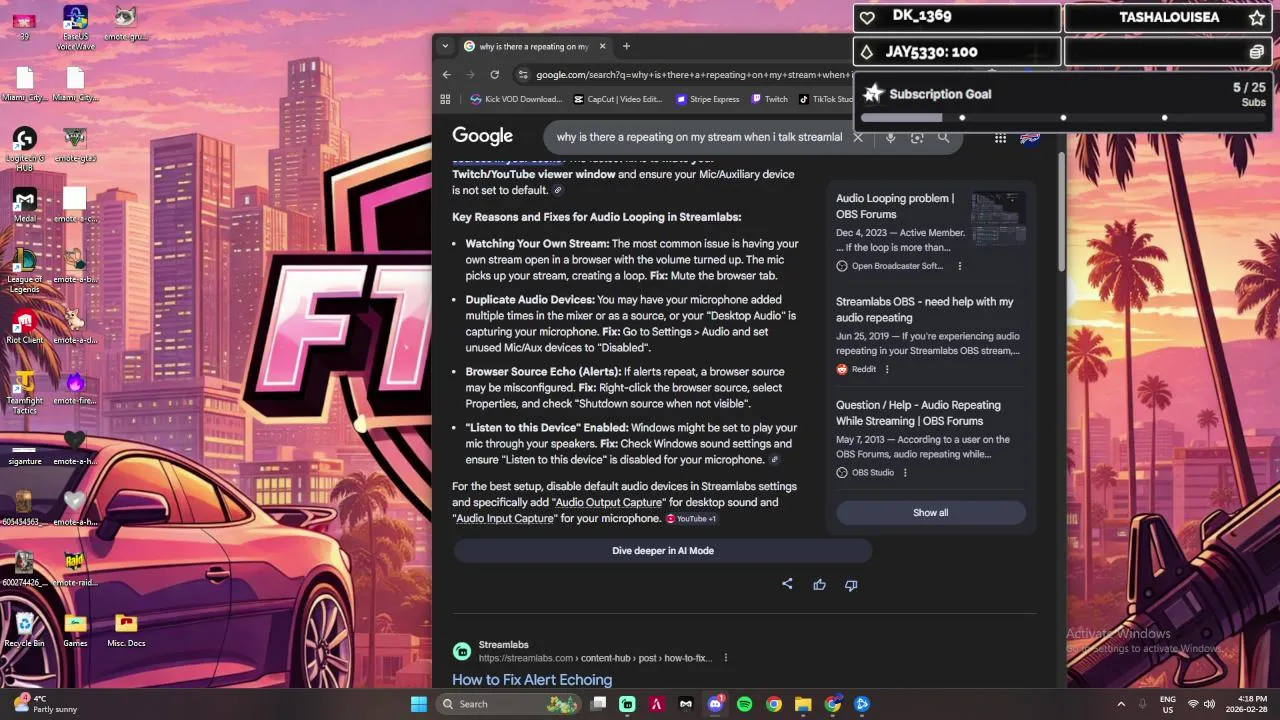Search by image with the Google Lens icon
The height and width of the screenshot is (720, 1280).
click(x=916, y=137)
